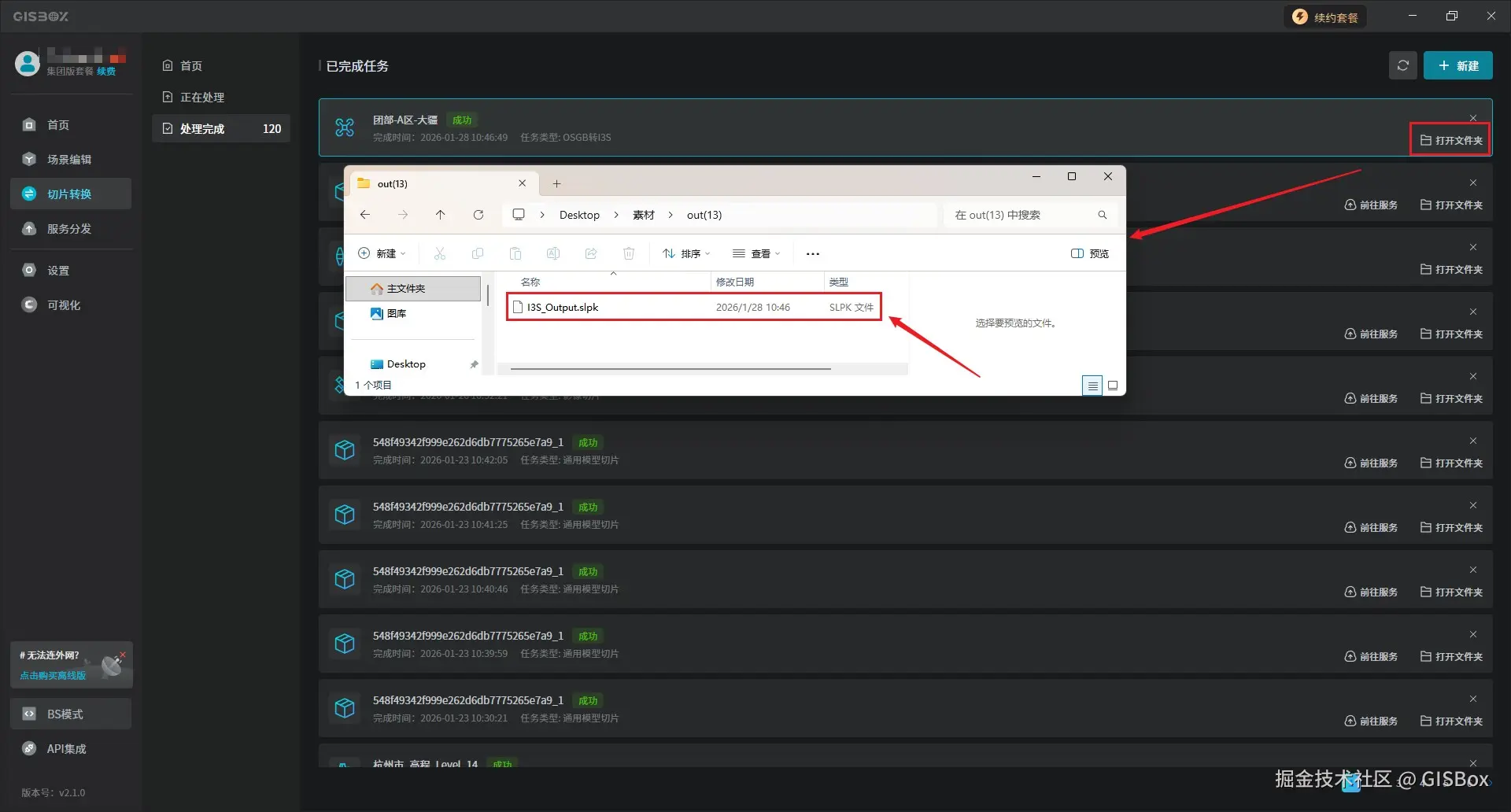Click the cube icon of the 10:42:05 task

click(x=345, y=450)
